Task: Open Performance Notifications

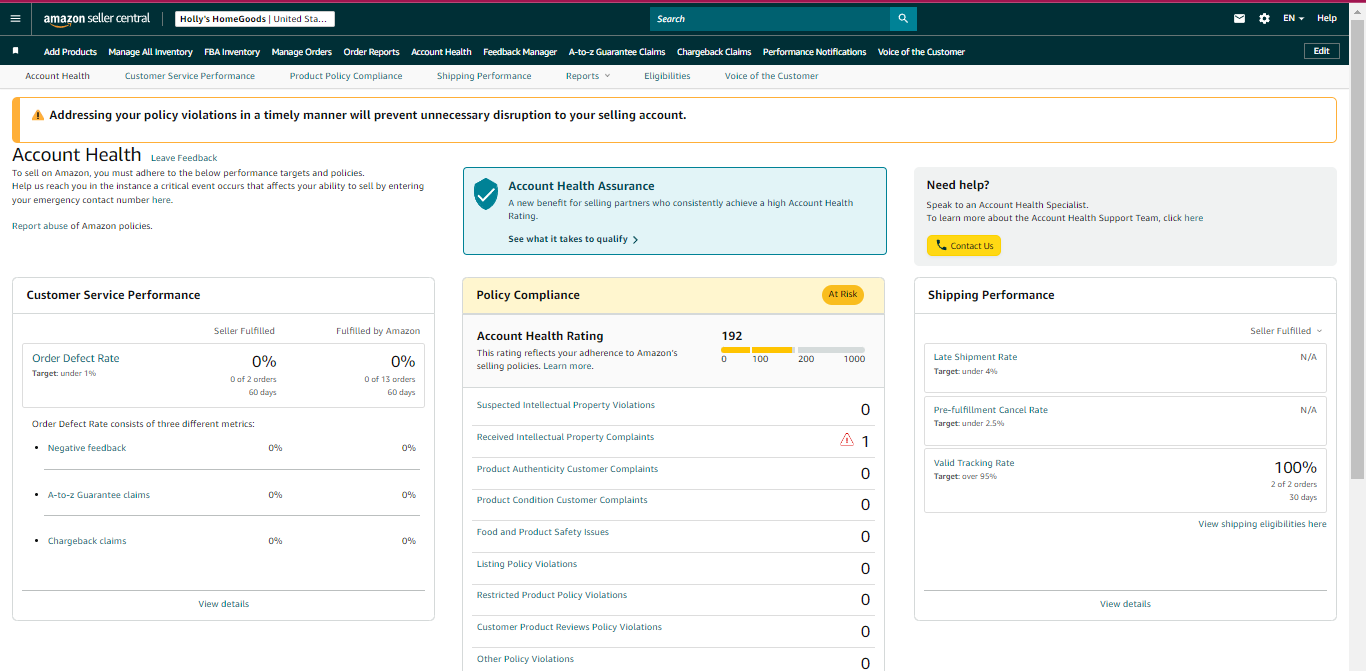Action: [x=814, y=52]
